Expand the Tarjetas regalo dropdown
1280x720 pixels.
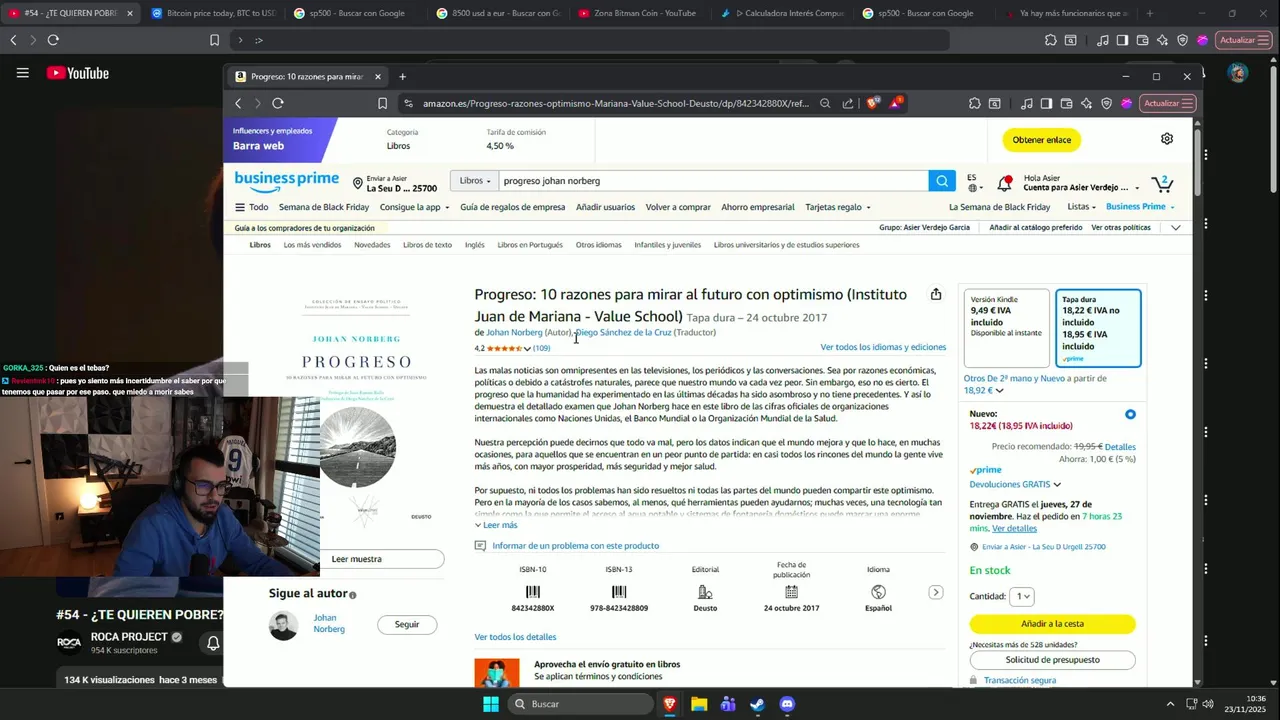[x=838, y=207]
